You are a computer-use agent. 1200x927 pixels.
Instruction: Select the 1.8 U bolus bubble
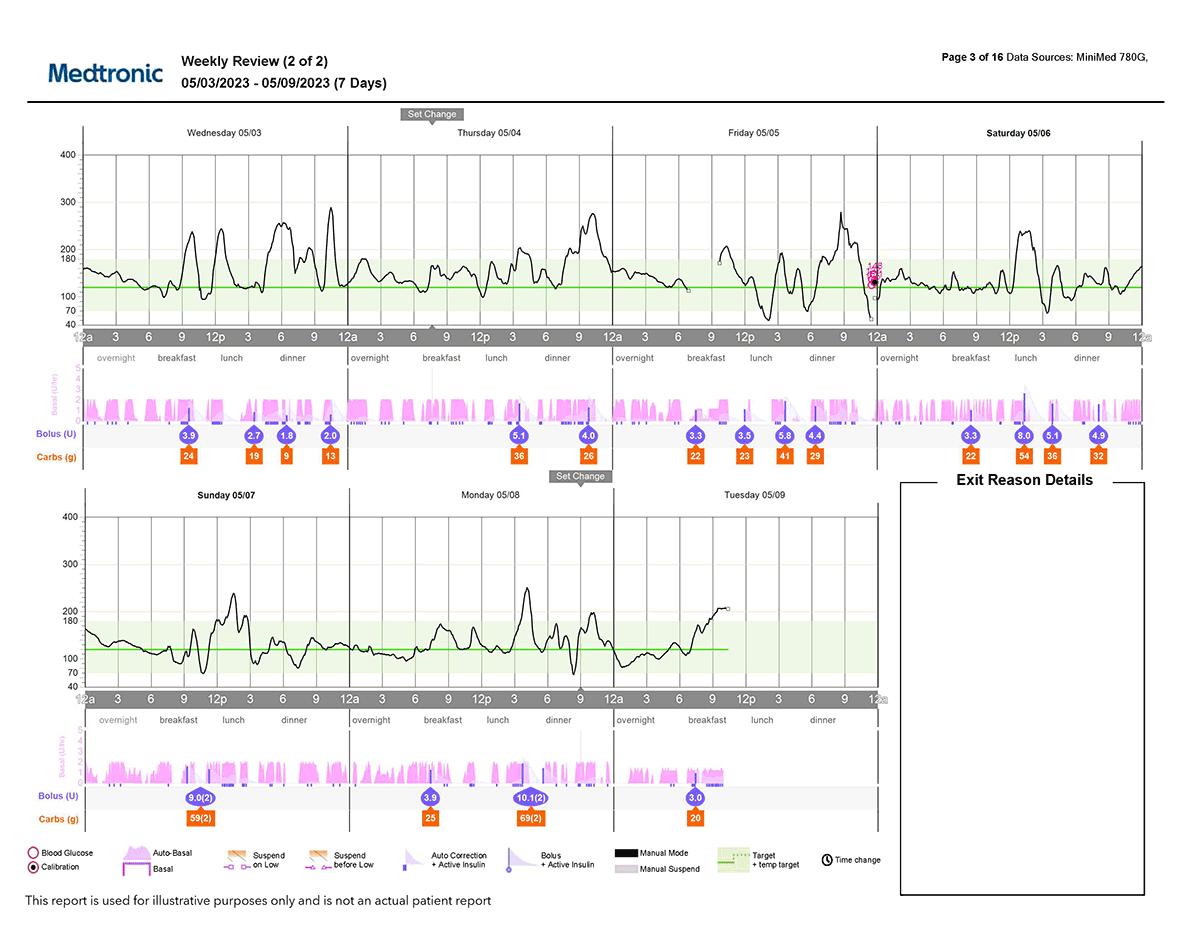pyautogui.click(x=287, y=436)
